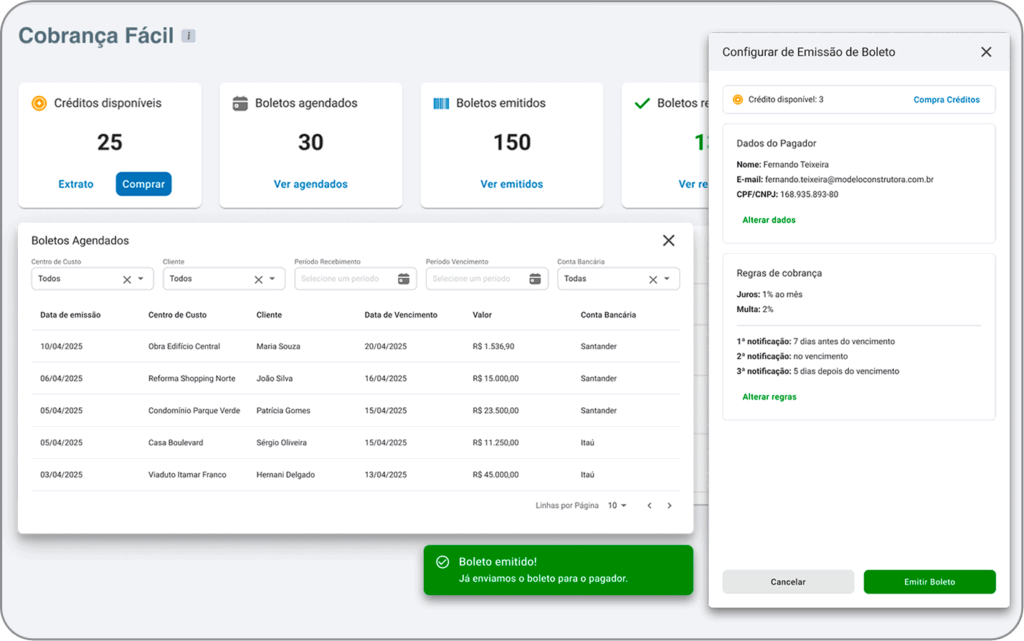The image size is (1024, 641).
Task: Click the coin icon next to Créditos disponíveis
Action: [x=39, y=103]
